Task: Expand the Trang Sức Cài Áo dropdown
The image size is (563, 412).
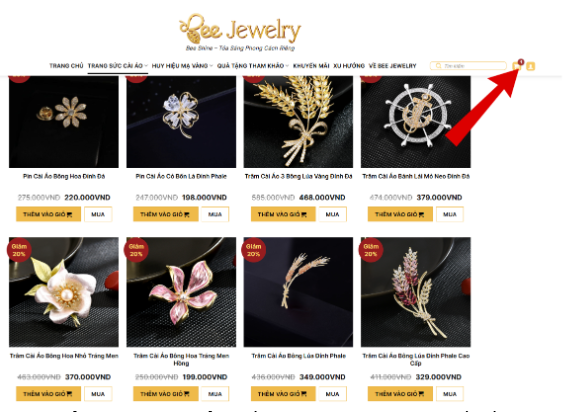Action: pos(118,66)
